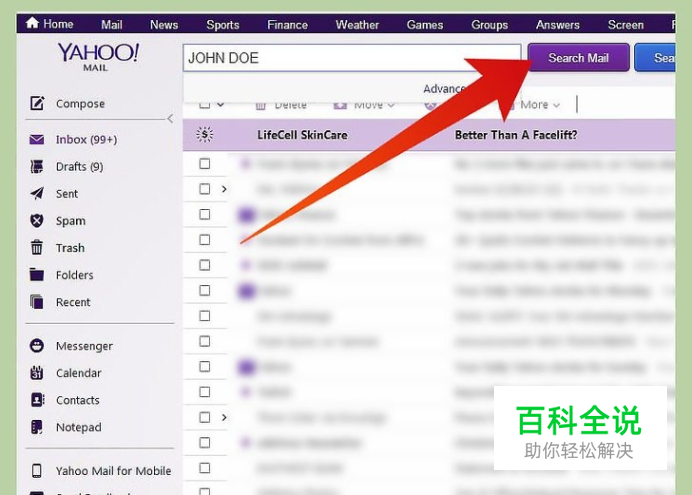Screen dimensions: 692x495
Task: Open the Screen tab in top navigation
Action: (x=625, y=25)
